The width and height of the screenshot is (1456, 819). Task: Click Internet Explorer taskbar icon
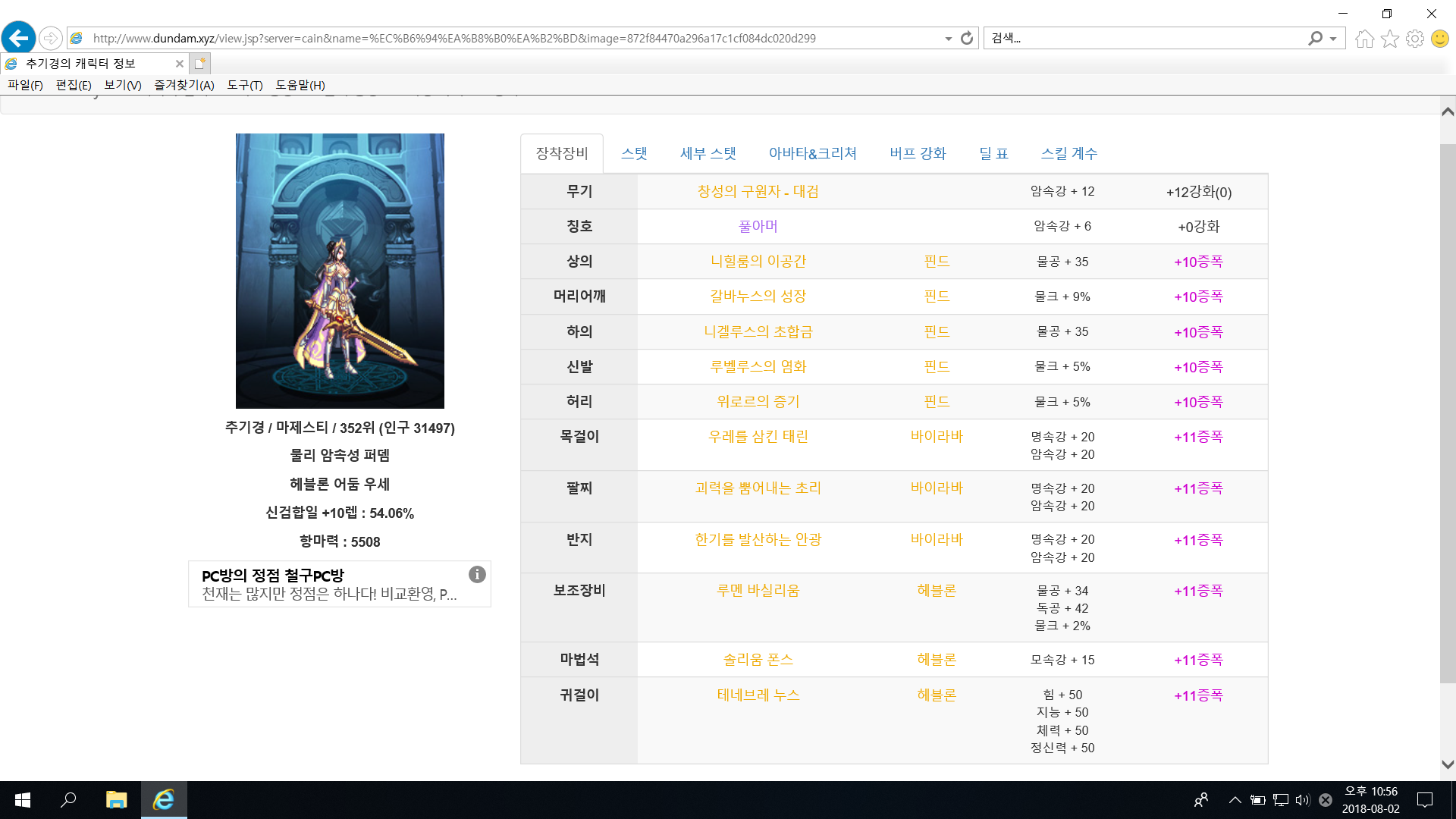click(x=164, y=800)
